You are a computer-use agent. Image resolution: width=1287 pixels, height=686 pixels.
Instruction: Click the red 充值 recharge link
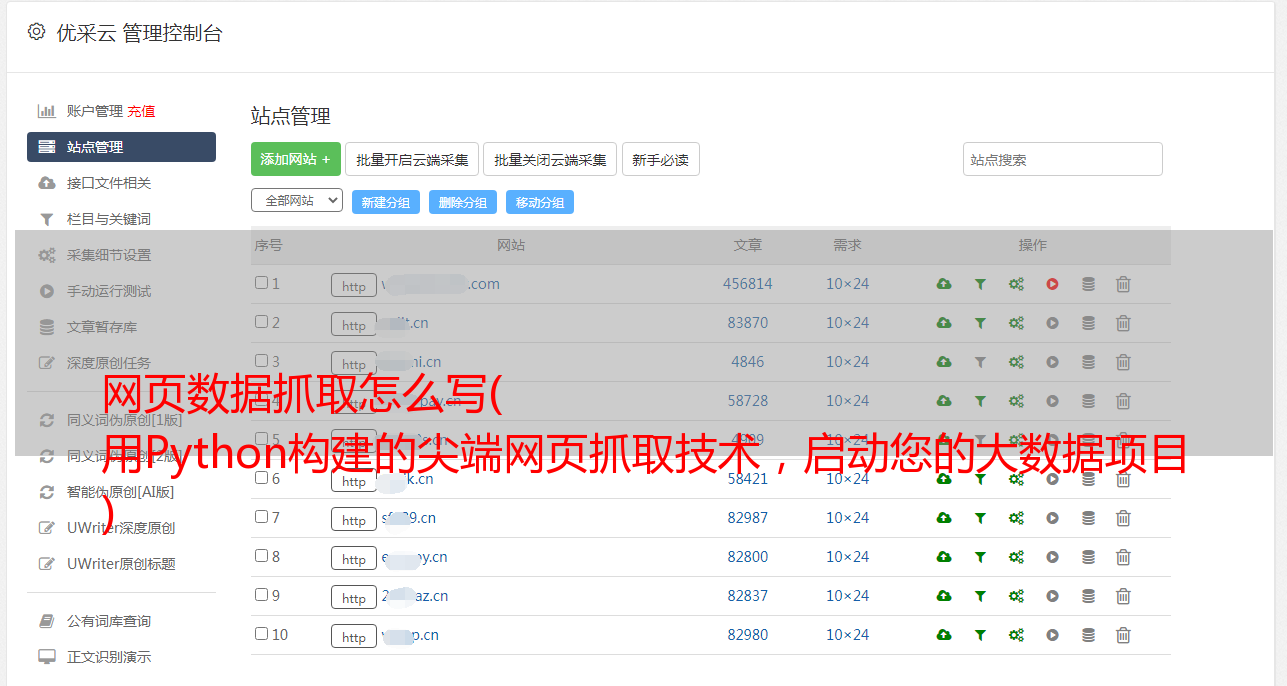point(141,111)
